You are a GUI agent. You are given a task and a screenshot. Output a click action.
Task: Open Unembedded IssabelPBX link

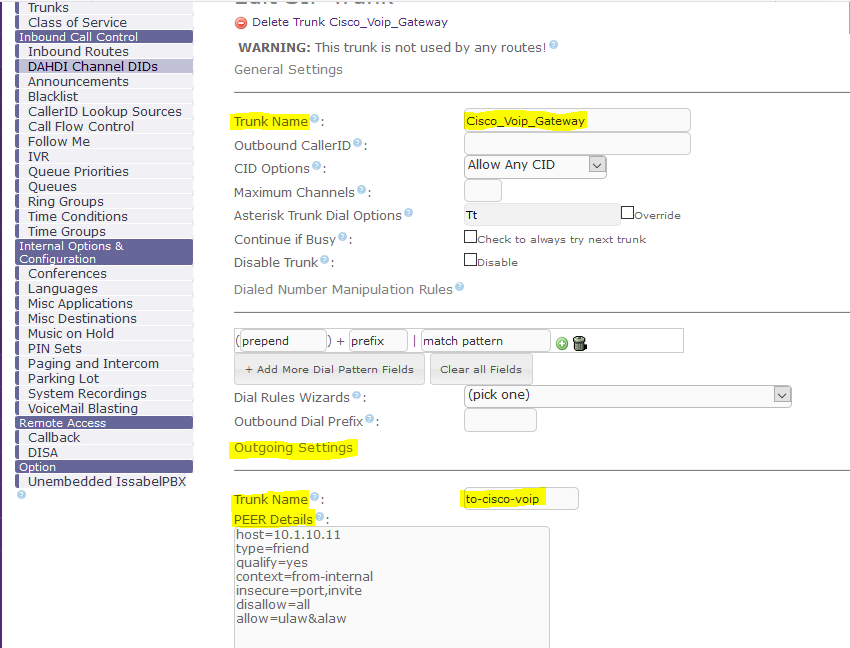pyautogui.click(x=106, y=481)
